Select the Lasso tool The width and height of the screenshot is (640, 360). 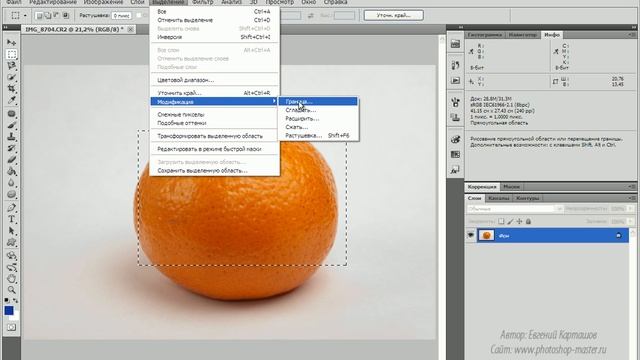point(11,66)
